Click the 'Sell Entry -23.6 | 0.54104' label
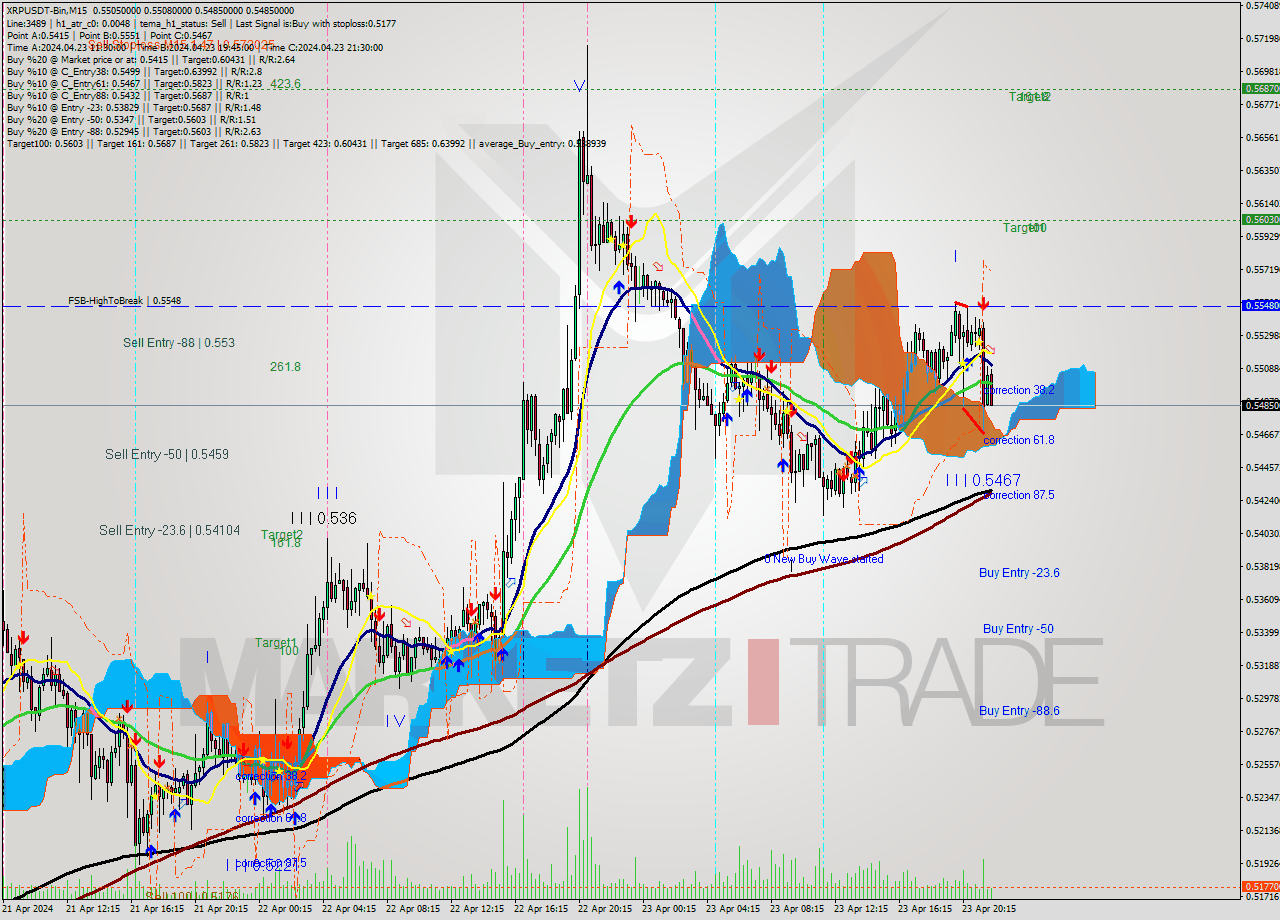Screen dimensions: 1280x920 point(169,530)
